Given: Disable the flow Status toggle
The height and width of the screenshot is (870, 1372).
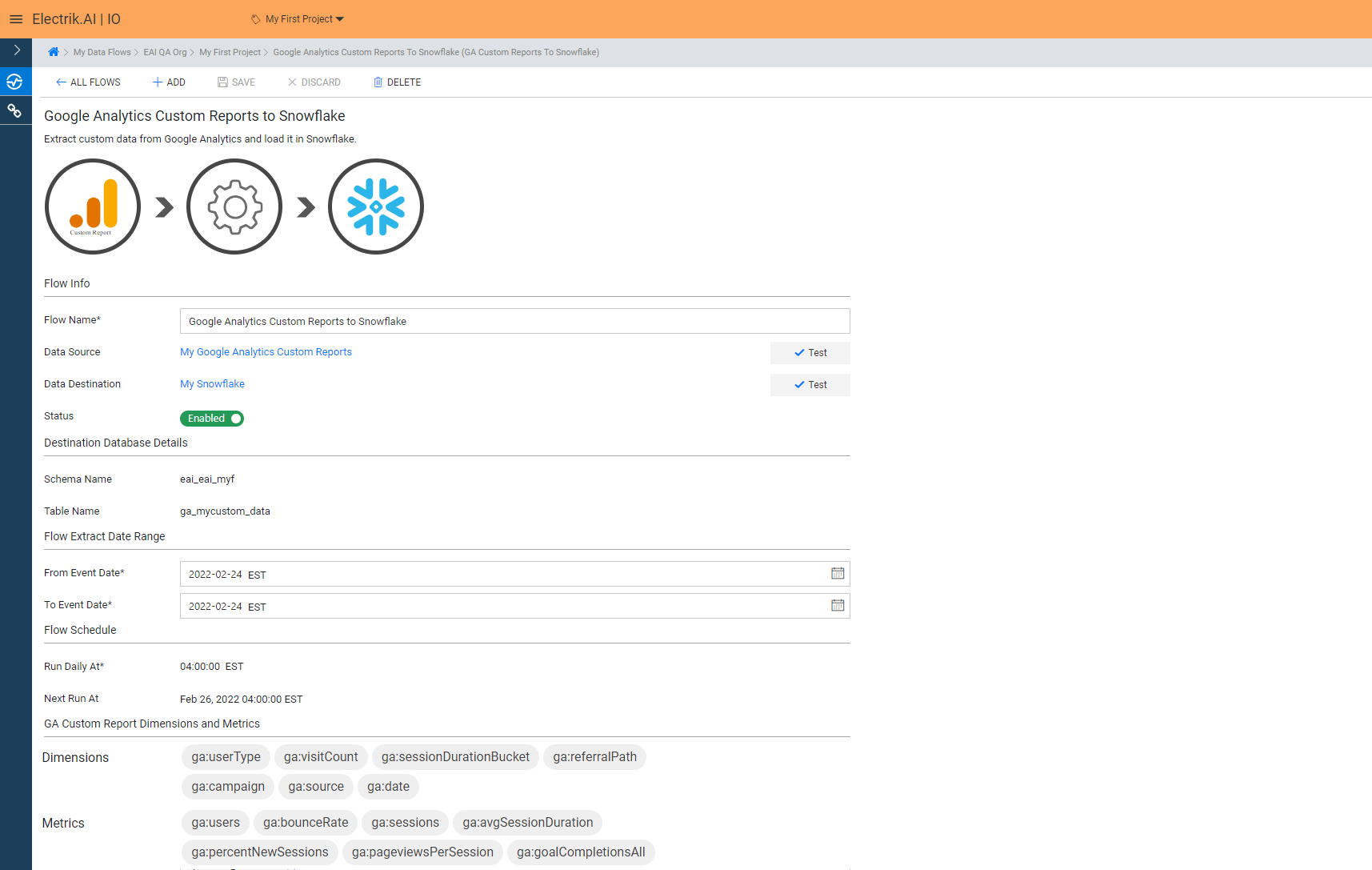Looking at the screenshot, I should (211, 418).
